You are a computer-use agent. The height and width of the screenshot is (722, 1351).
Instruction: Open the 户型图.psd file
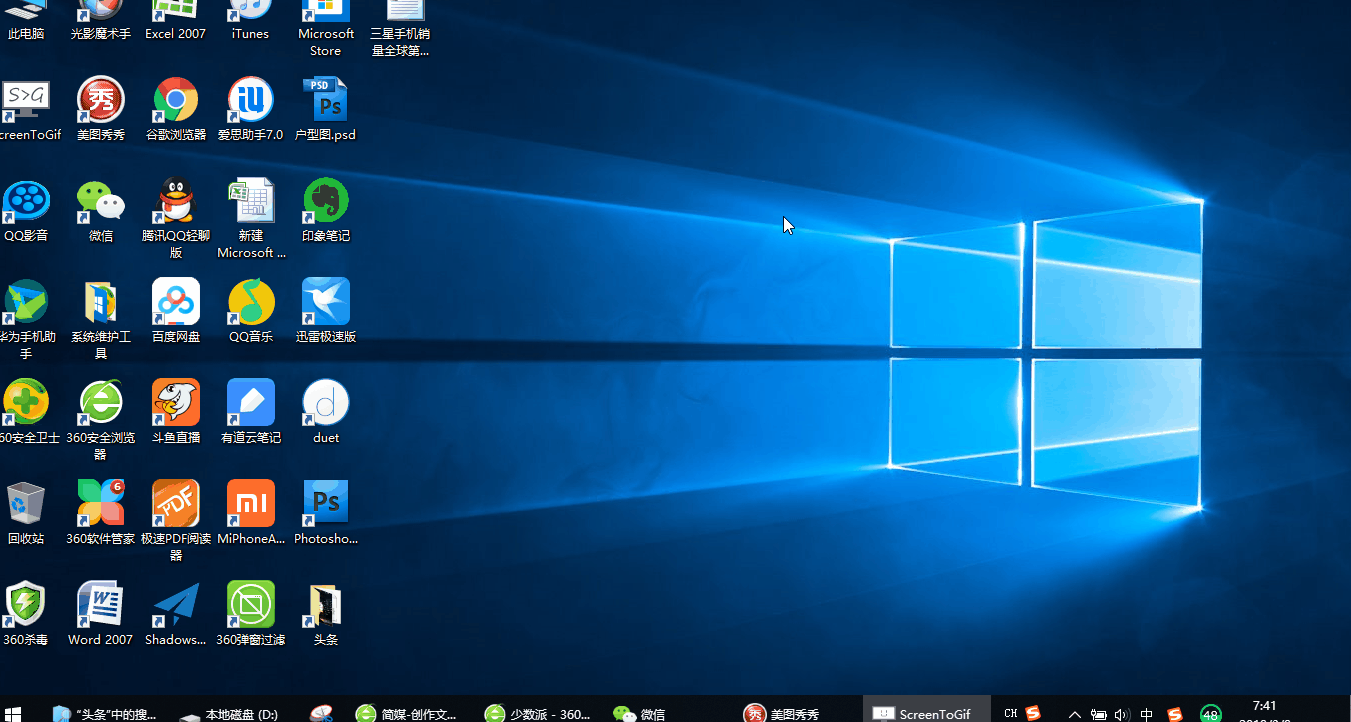coord(325,100)
